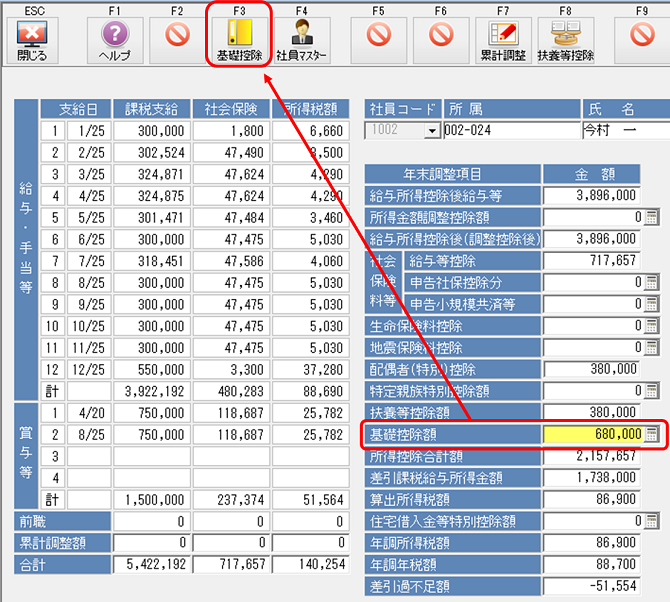
Task: Click the F7 累計調整 toolbar button
Action: (503, 37)
